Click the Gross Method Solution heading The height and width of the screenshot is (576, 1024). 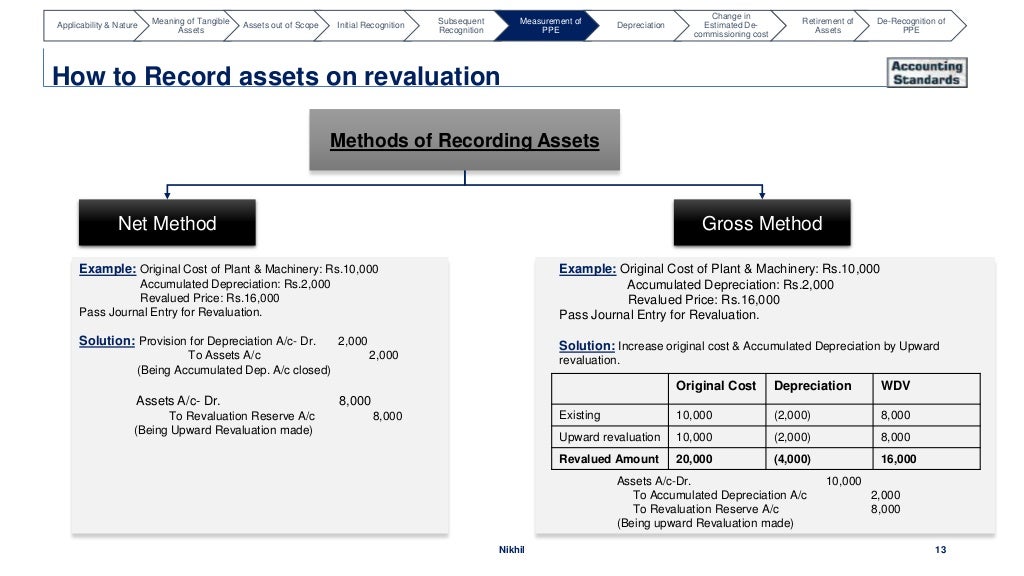tap(587, 346)
